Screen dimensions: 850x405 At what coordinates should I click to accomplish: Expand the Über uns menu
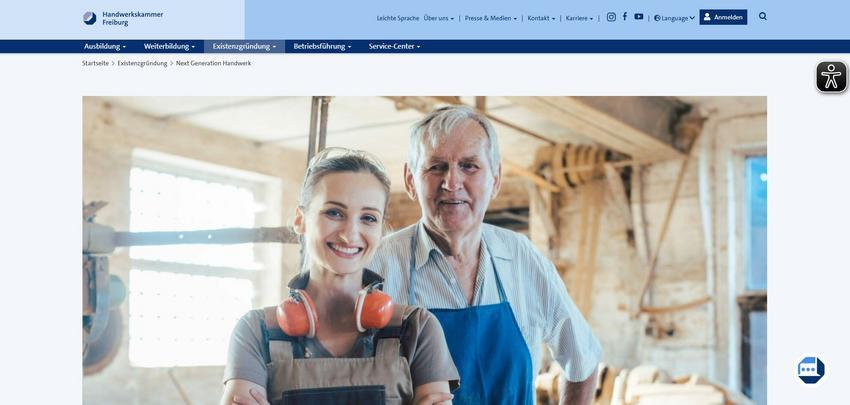[439, 18]
